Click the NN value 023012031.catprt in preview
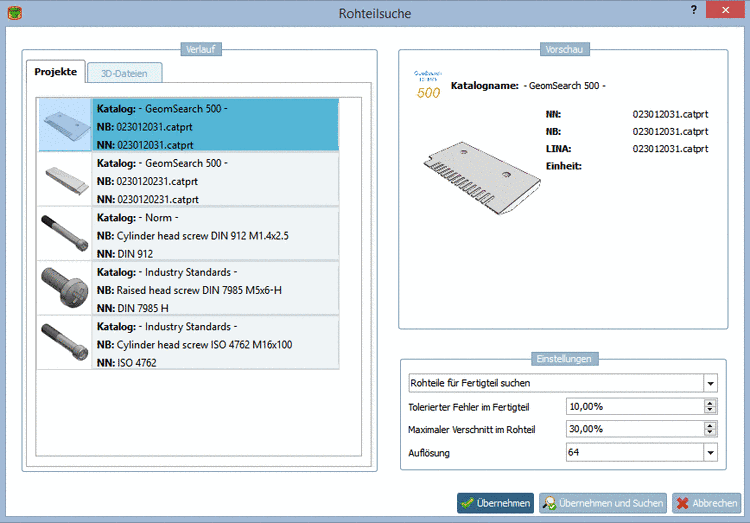This screenshot has height=523, width=750. (x=670, y=114)
